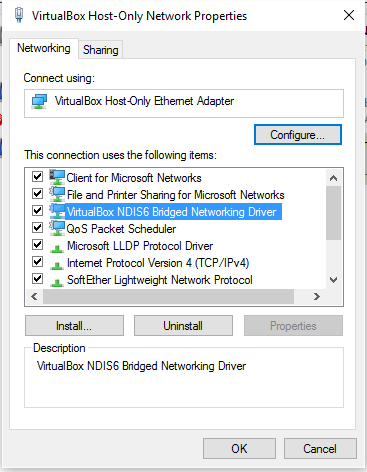
Task: Click the horizontal scroll right arrow
Action: coord(317,296)
